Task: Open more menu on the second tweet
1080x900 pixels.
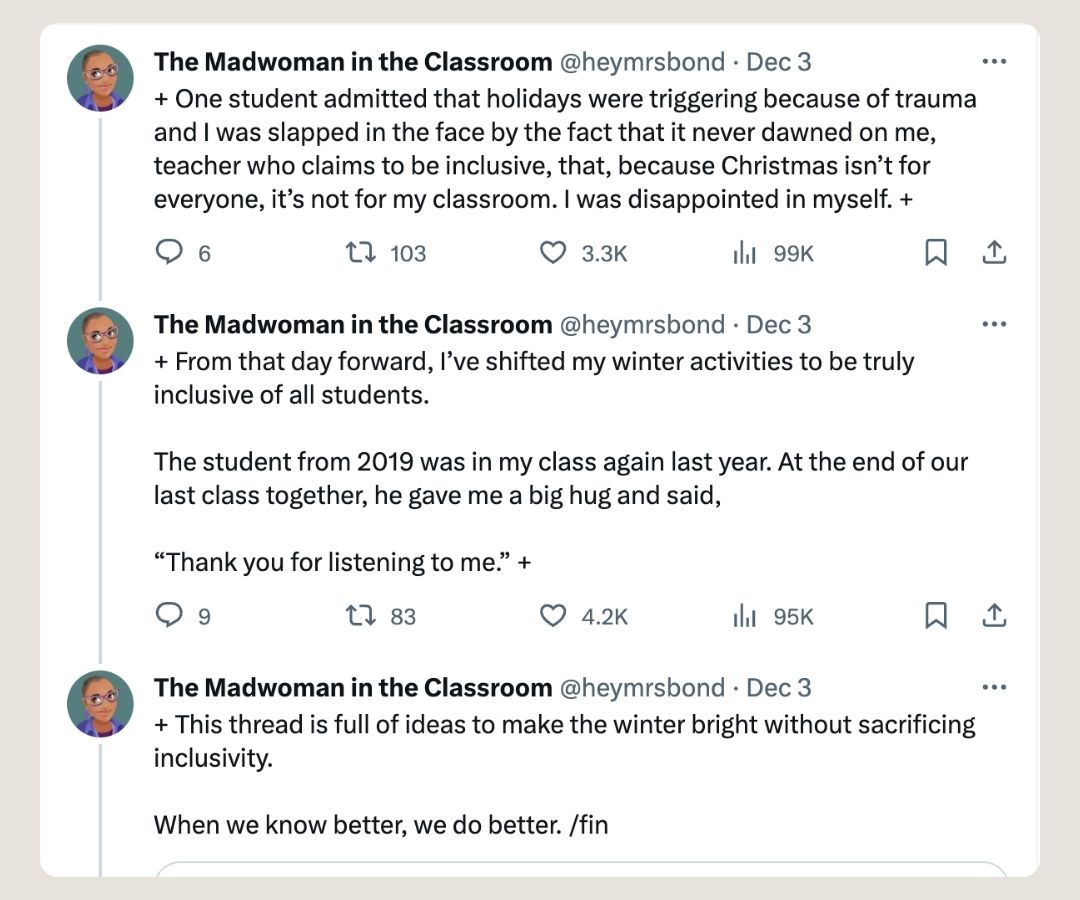Action: point(994,325)
